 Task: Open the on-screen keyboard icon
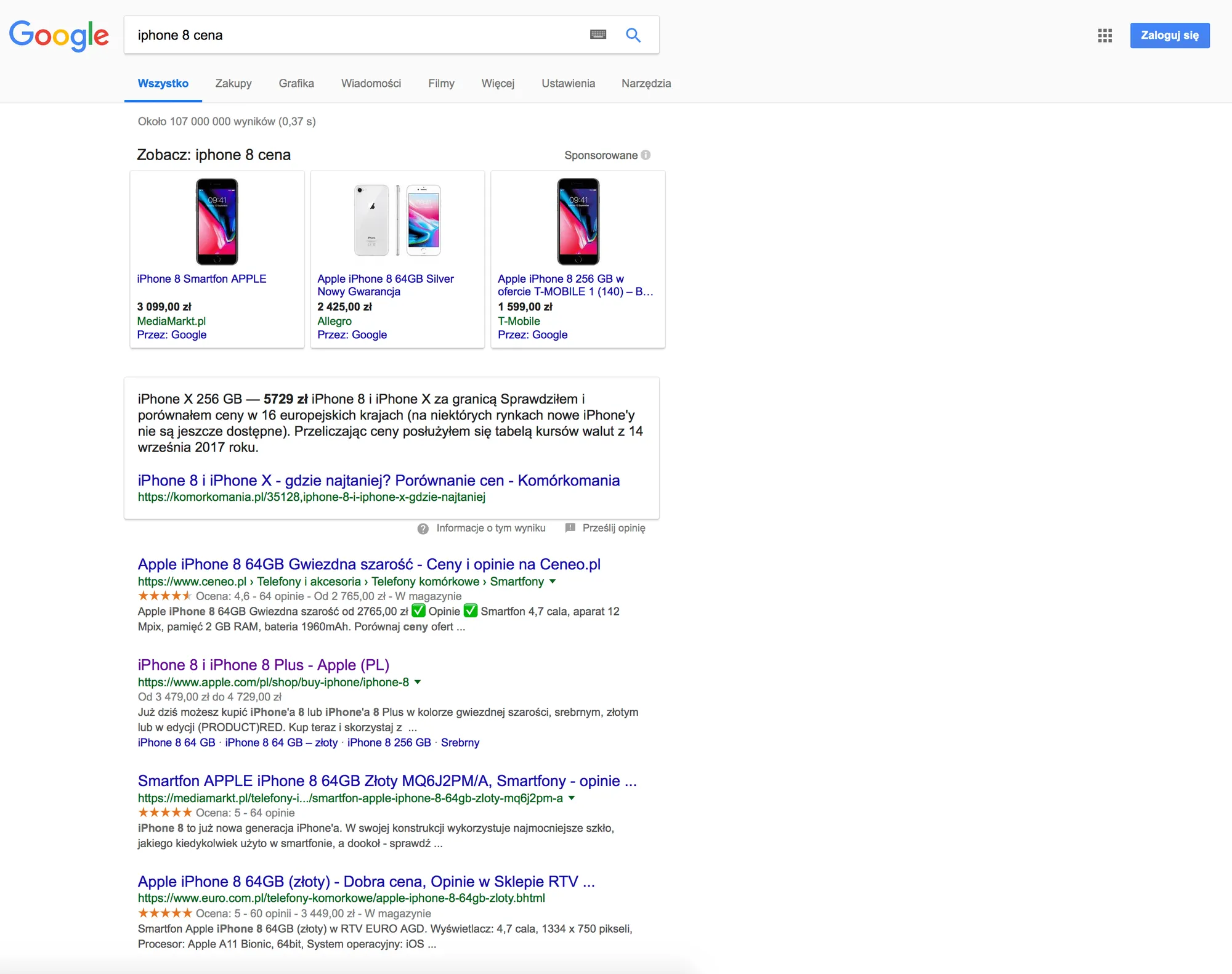[x=598, y=34]
